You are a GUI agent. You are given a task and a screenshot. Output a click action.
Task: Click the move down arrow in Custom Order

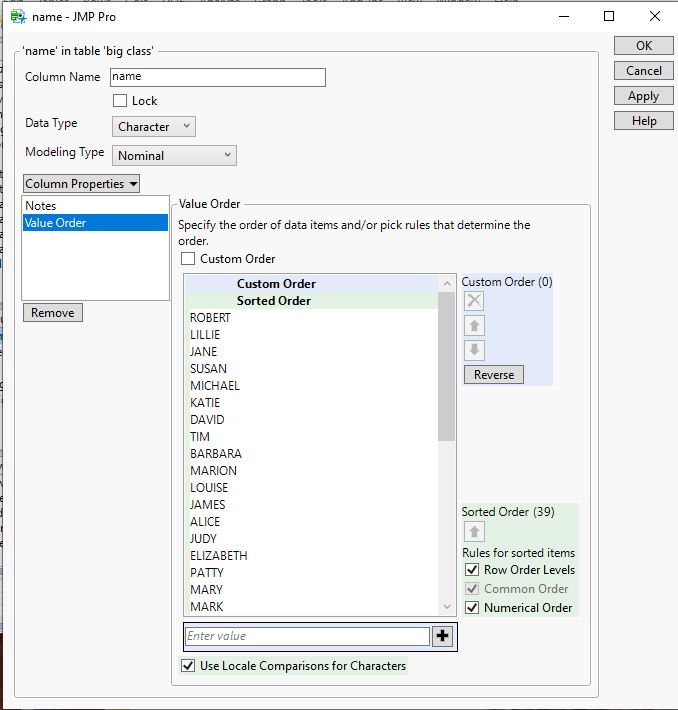tap(474, 350)
